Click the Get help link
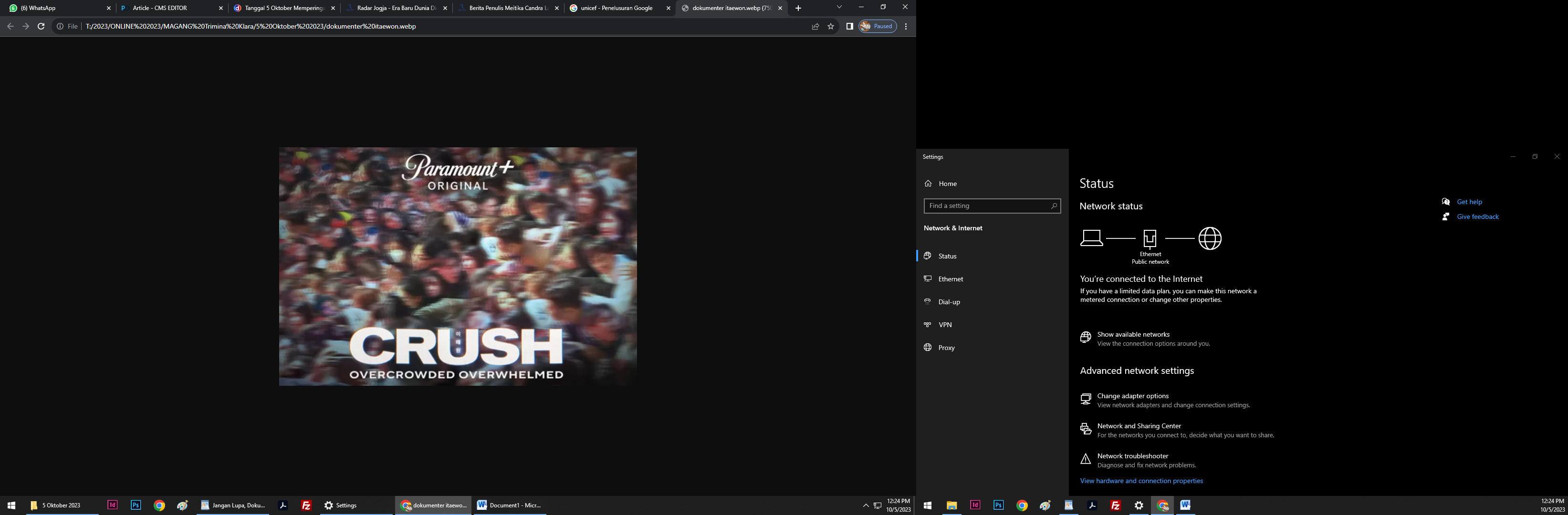 pyautogui.click(x=1469, y=202)
